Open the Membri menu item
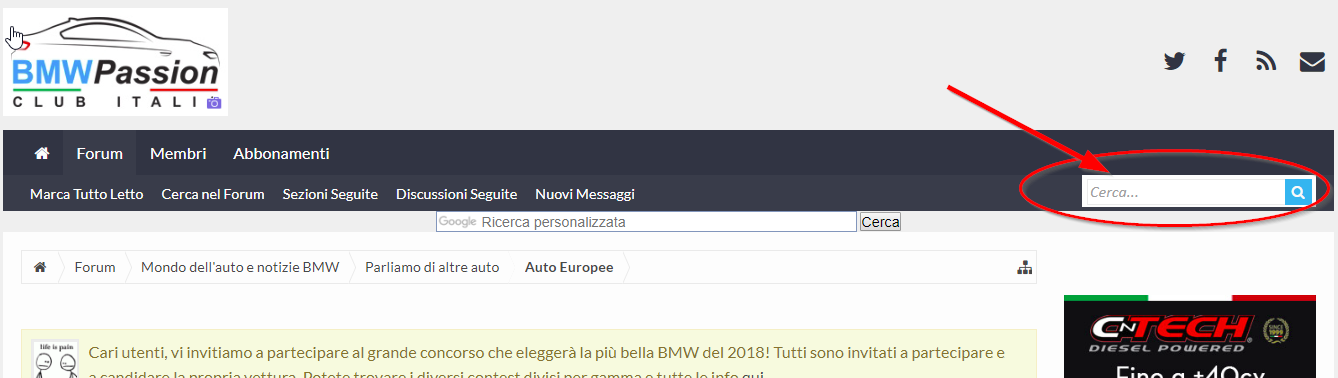Screen dimensions: 1338x378 [x=178, y=153]
